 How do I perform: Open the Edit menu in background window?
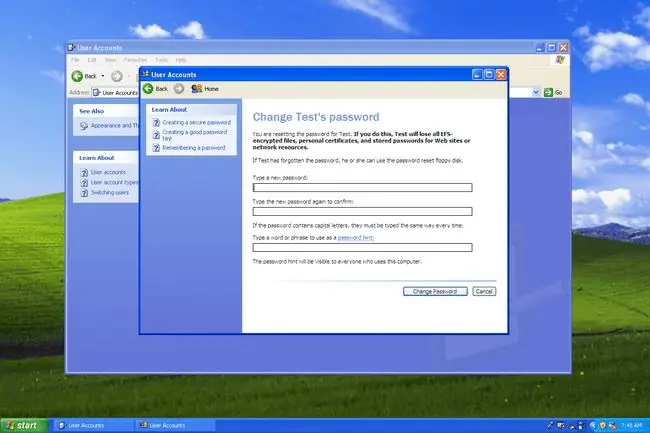[92, 60]
